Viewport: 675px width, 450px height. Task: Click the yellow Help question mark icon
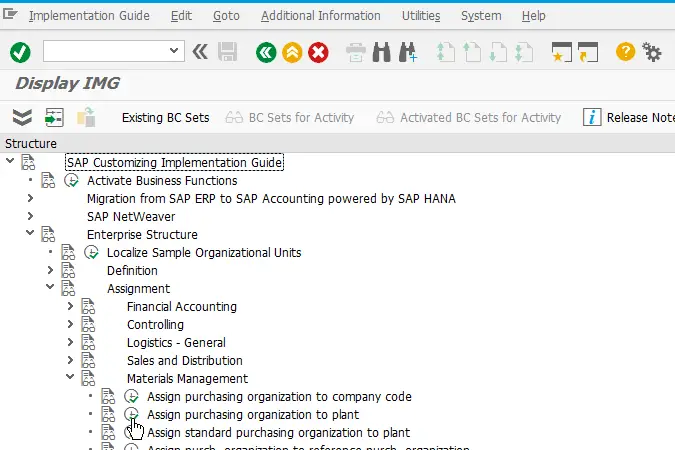point(625,52)
